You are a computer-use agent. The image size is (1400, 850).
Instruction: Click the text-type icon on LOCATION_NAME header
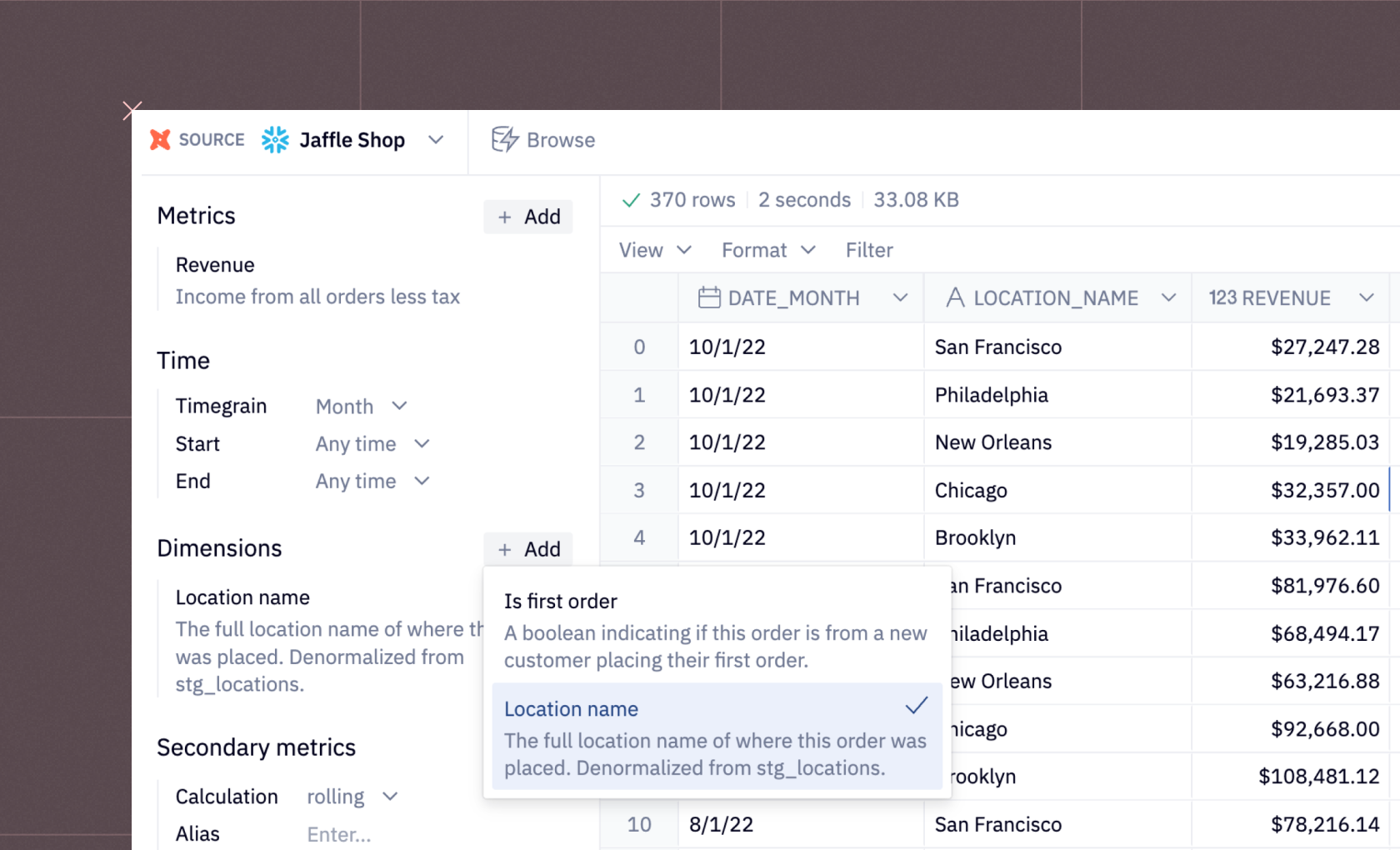(x=954, y=297)
